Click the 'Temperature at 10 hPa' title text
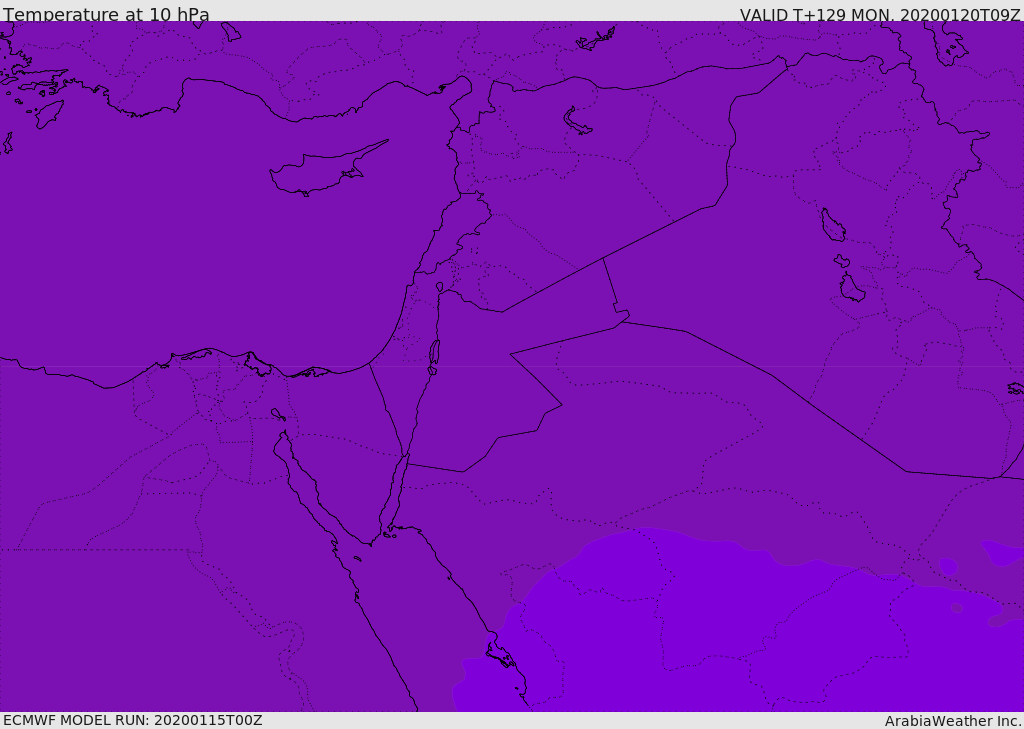The image size is (1024, 729). (106, 14)
